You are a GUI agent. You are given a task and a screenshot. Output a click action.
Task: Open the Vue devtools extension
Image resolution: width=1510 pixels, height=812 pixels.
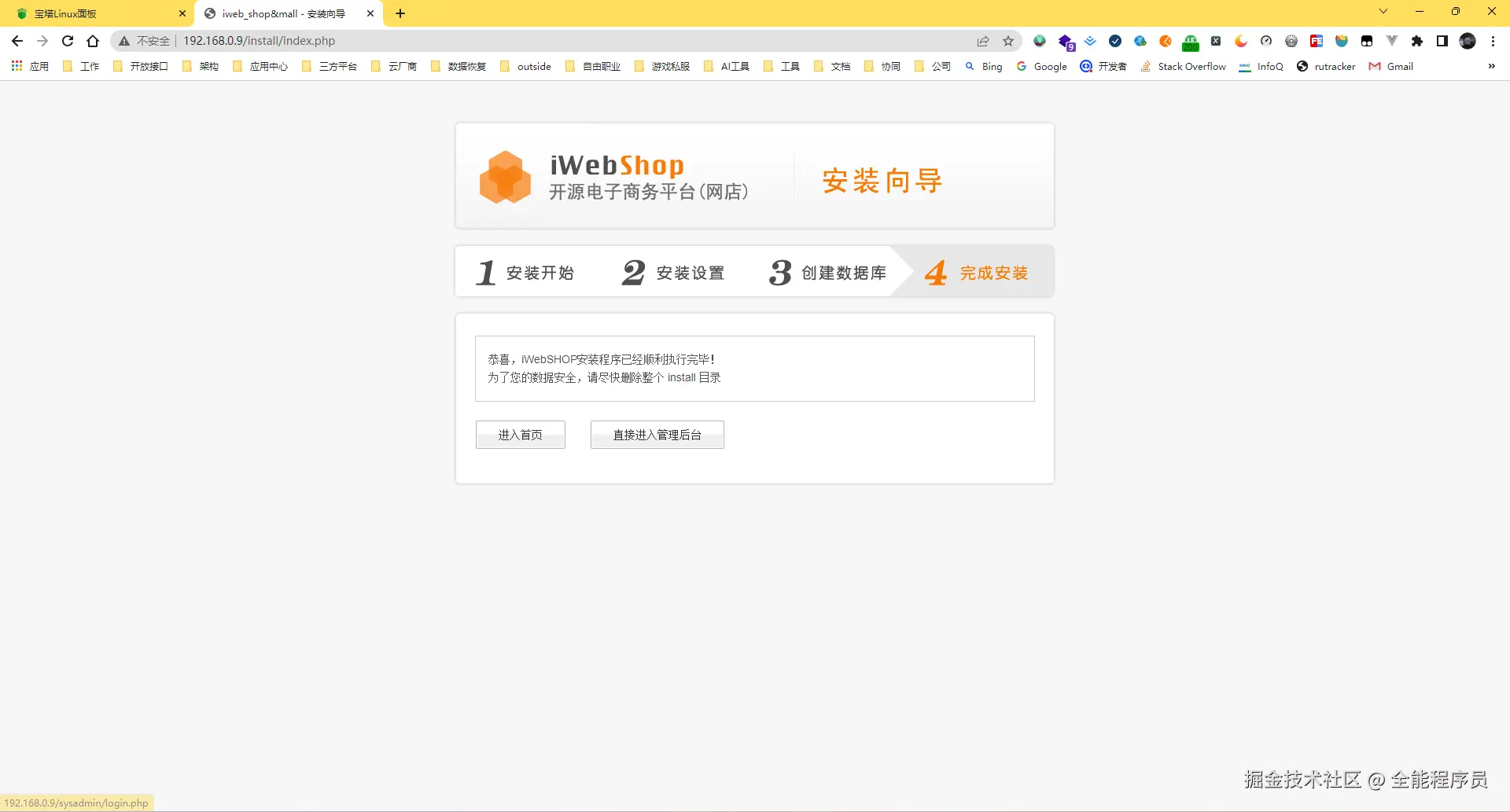coord(1392,41)
